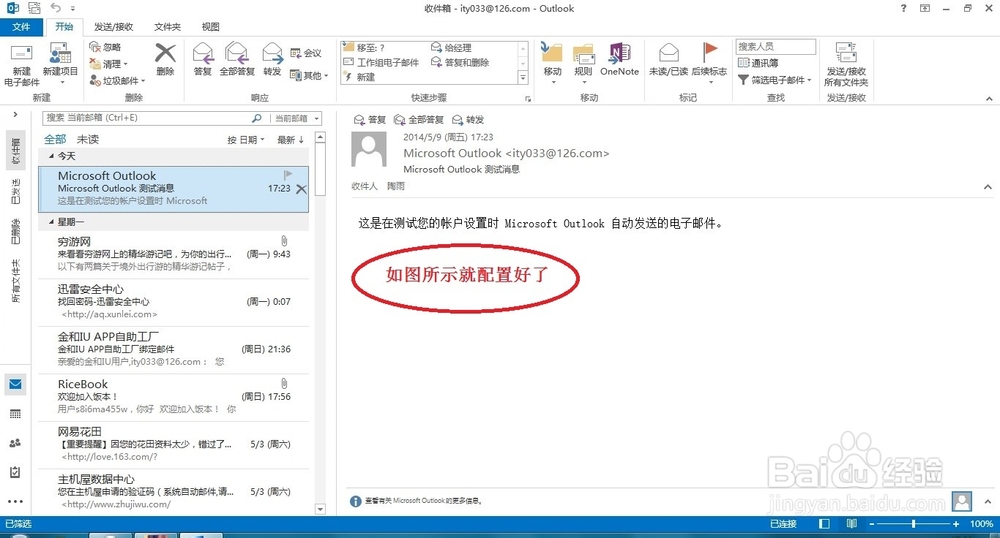Open the By Date (按日期) sort dropdown
Image resolution: width=1000 pixels, height=538 pixels.
246,140
